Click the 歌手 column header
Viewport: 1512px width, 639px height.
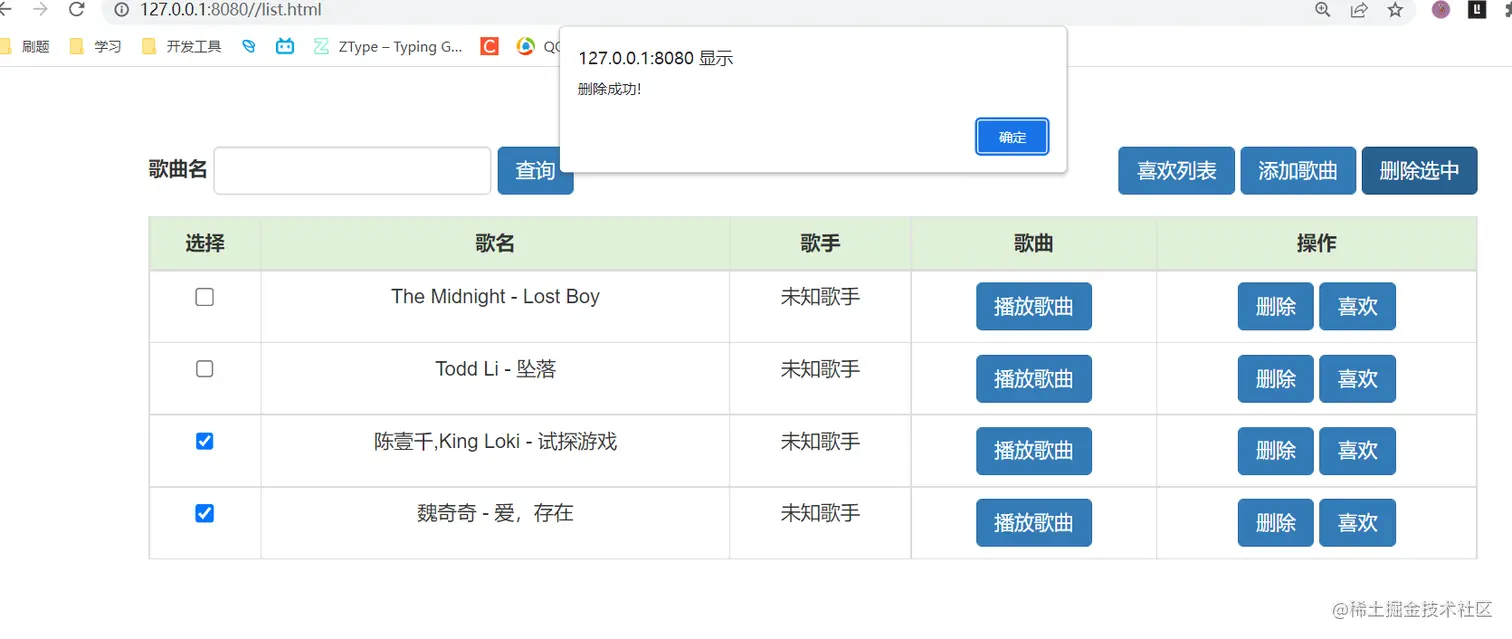pyautogui.click(x=820, y=243)
